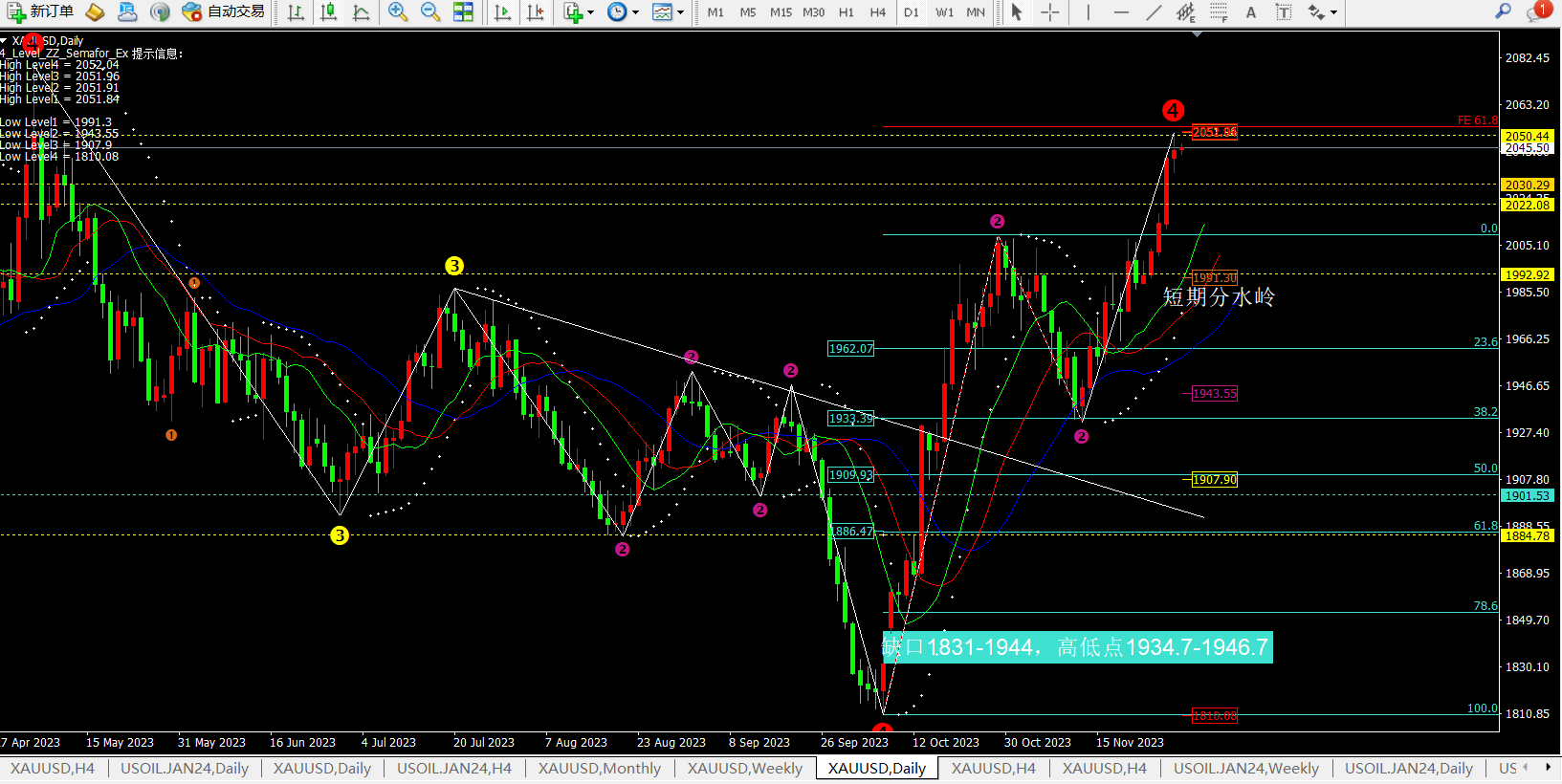
Task: Click the 1992.92 yellow price scale tag
Action: point(1528,275)
